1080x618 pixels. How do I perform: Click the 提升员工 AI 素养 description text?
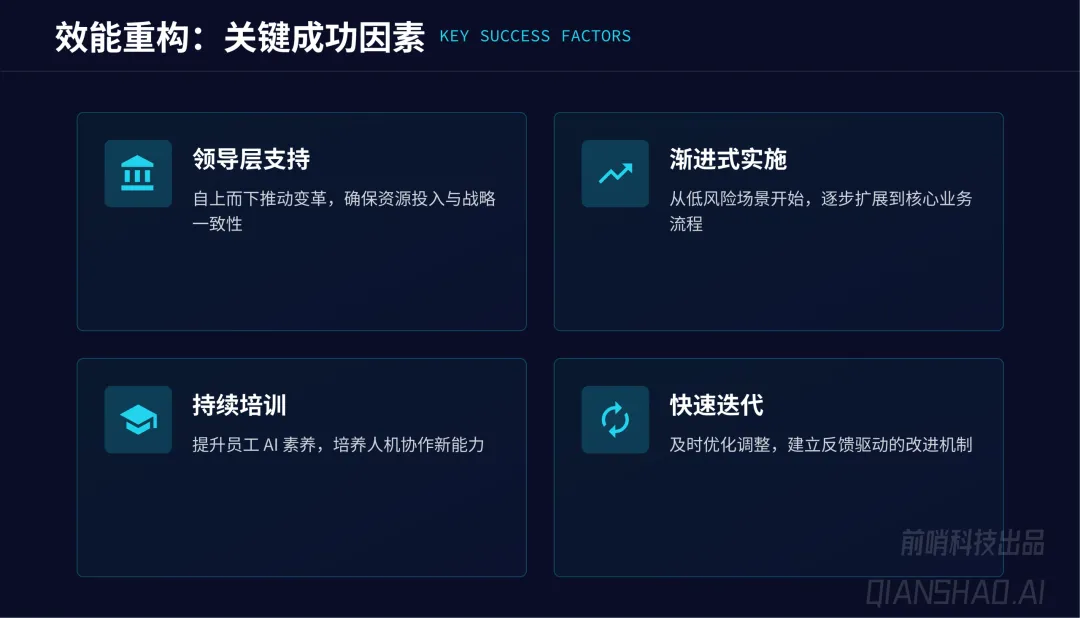(x=338, y=444)
